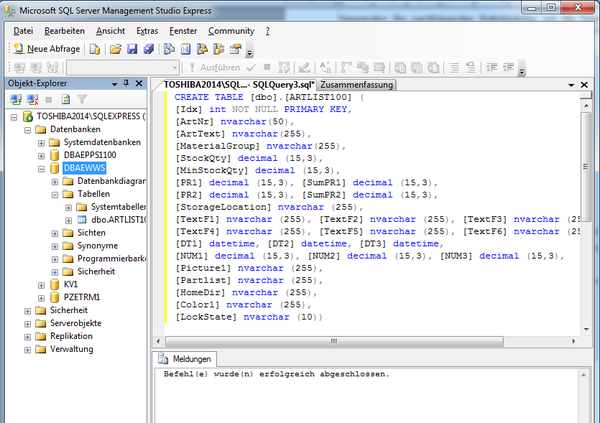
Task: Collapse the Tabellen folder
Action: [x=55, y=195]
